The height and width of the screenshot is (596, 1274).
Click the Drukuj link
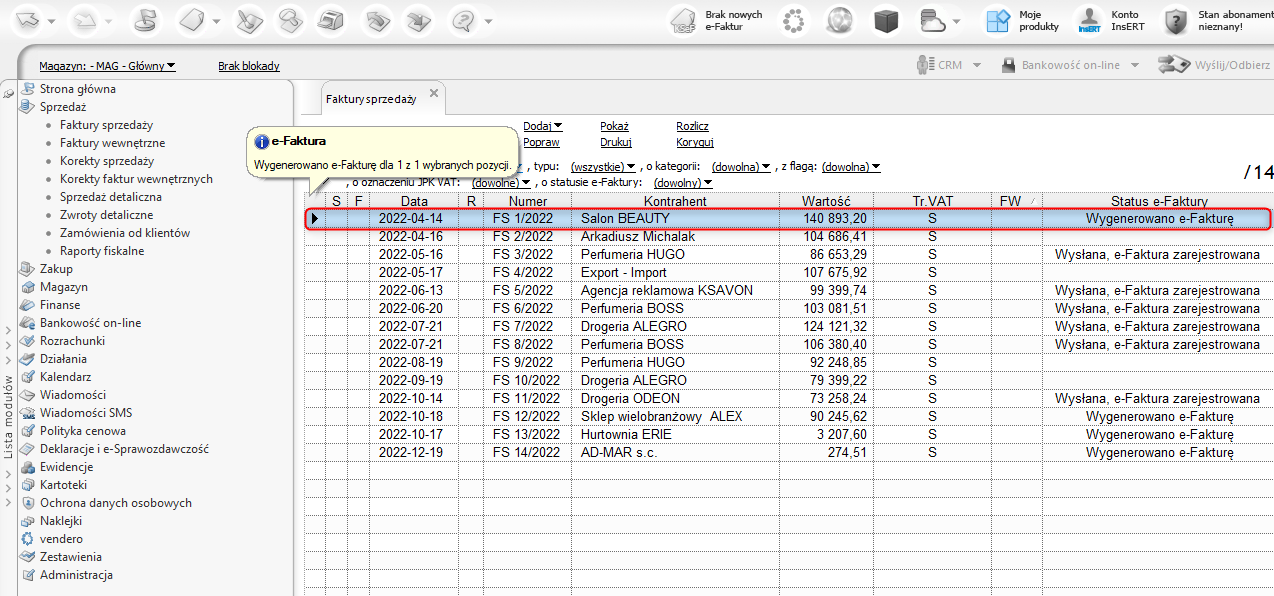616,142
